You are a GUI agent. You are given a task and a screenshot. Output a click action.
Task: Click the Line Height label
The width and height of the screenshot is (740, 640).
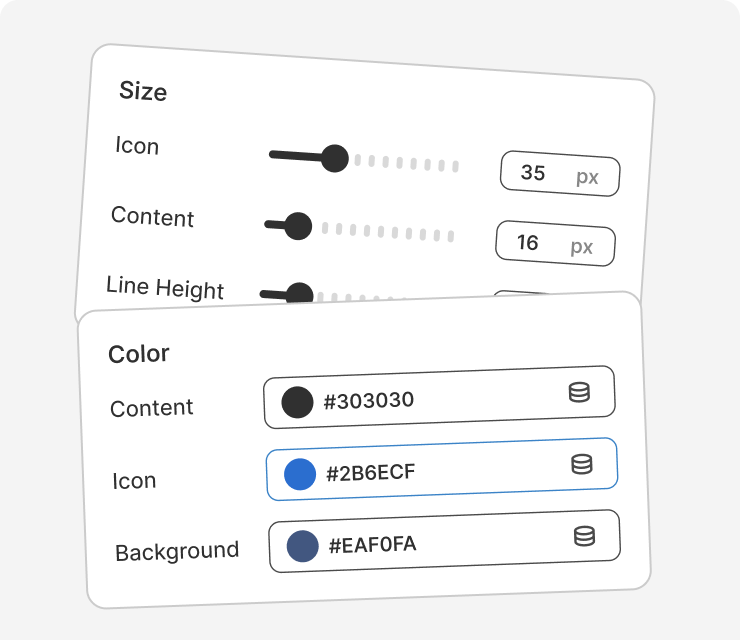(165, 288)
